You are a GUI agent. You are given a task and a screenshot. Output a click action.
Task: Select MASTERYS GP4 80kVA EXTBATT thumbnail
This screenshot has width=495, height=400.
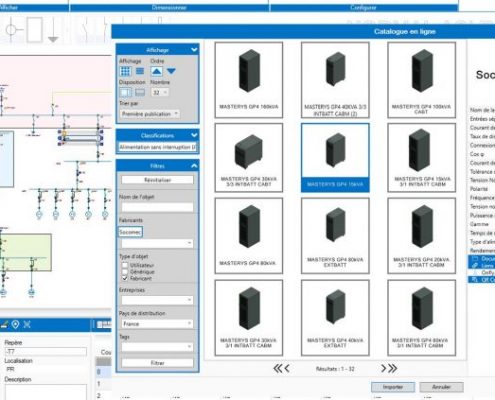pyautogui.click(x=335, y=236)
